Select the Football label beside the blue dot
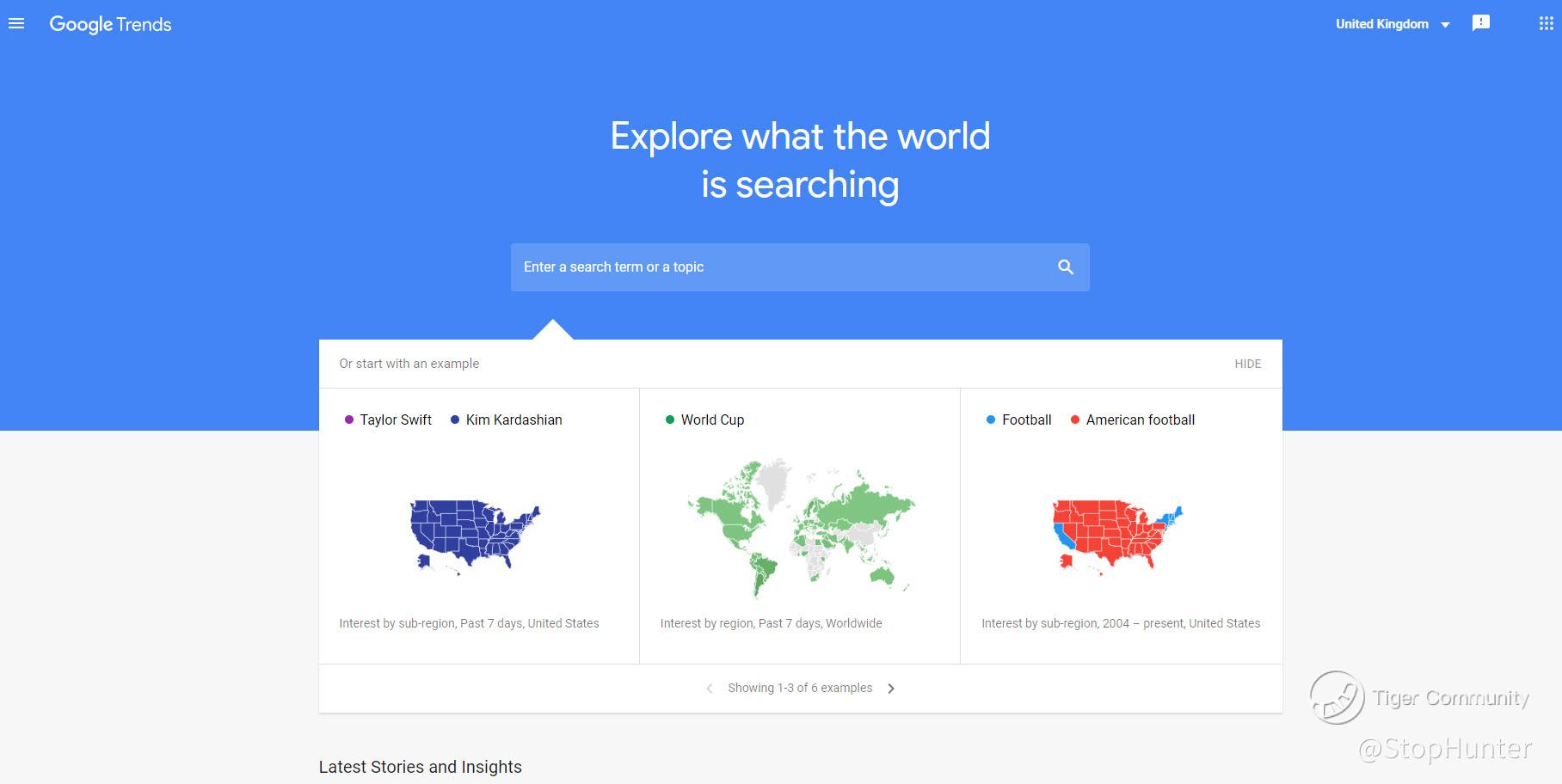The image size is (1562, 784). click(x=1026, y=420)
